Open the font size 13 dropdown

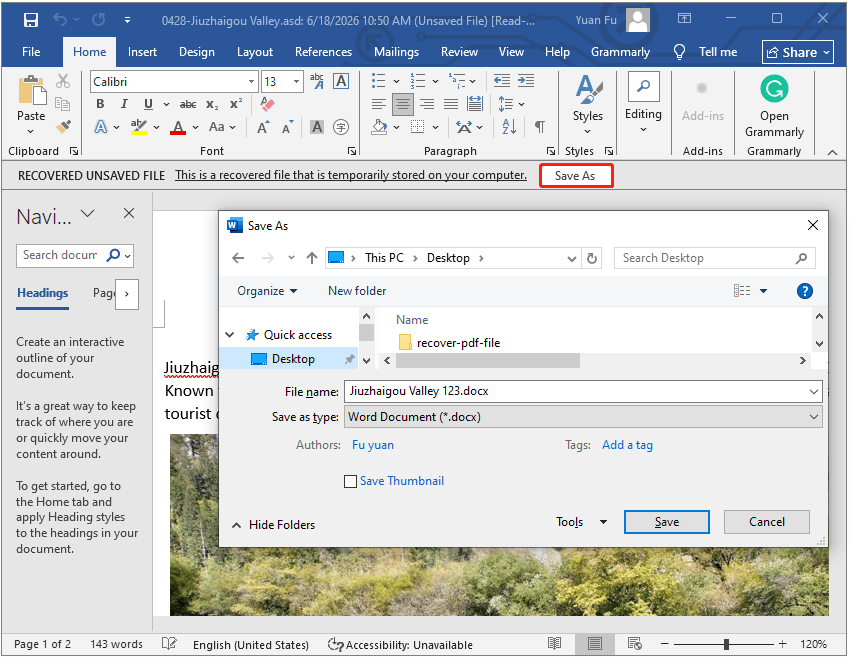[297, 82]
